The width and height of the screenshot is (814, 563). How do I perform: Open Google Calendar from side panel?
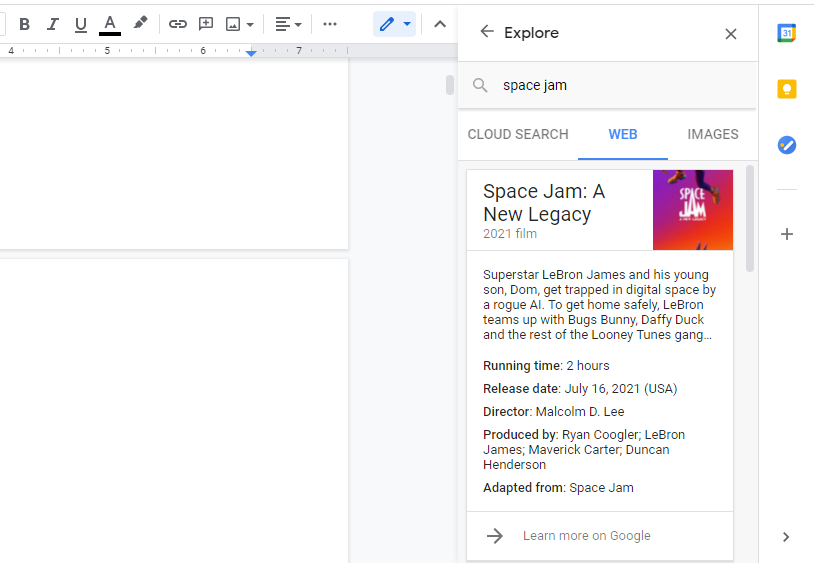787,33
